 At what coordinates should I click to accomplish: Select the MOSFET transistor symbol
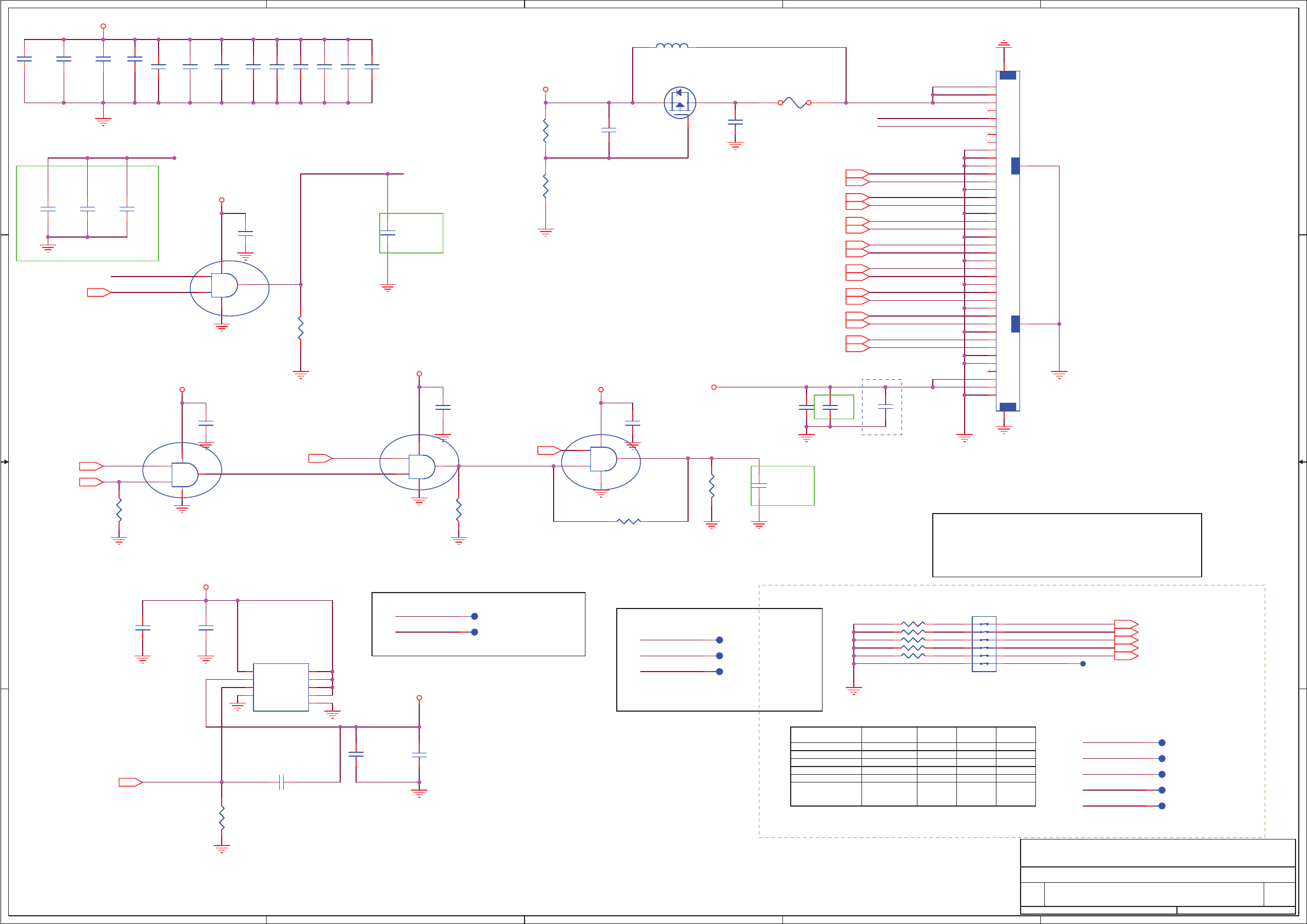(x=680, y=103)
